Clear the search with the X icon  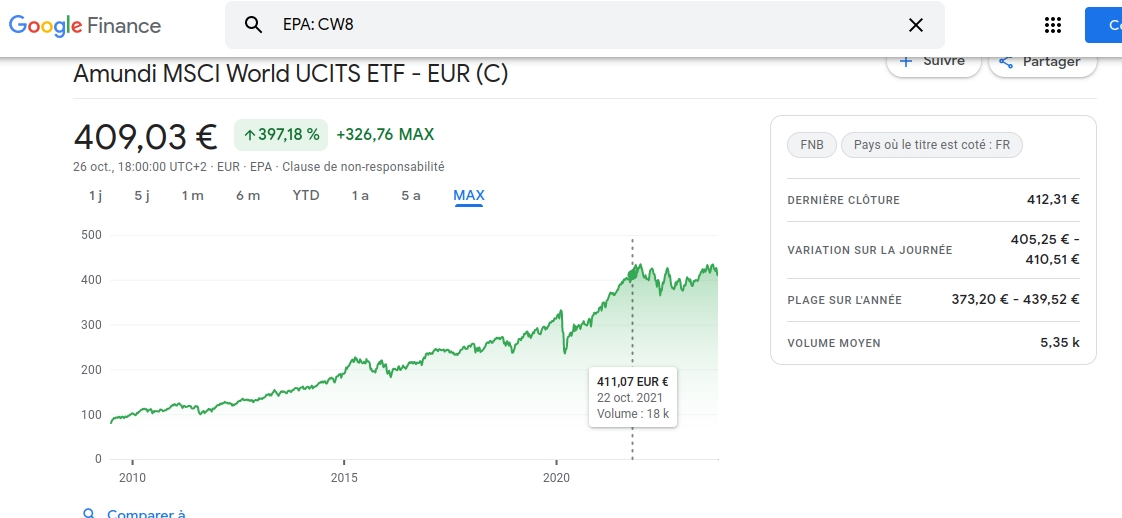click(x=915, y=25)
